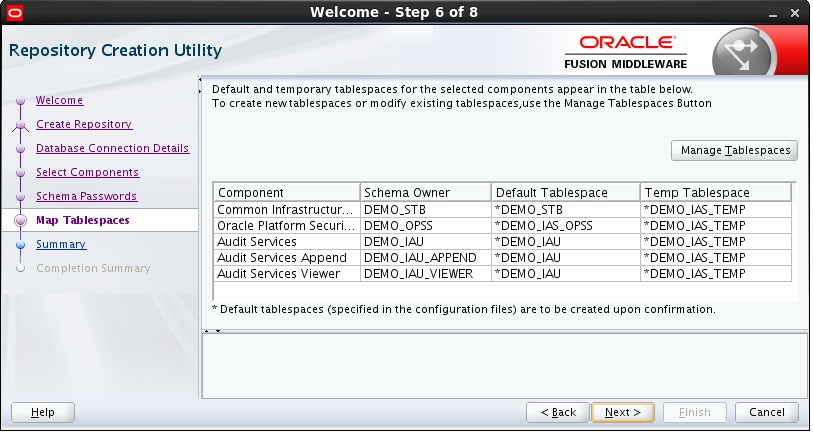Click the Oracle window menu icon

point(15,12)
